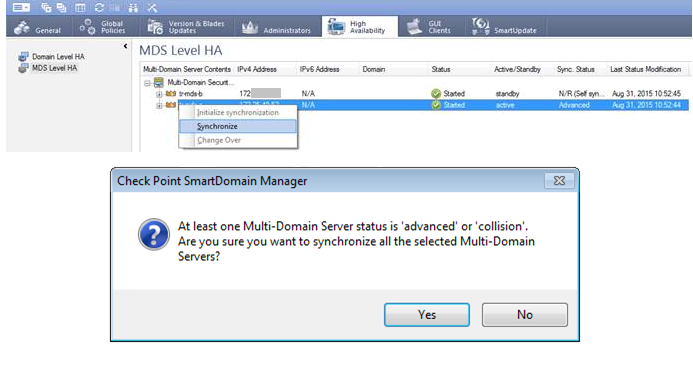The width and height of the screenshot is (693, 367).
Task: Click the crossed tools settings icon
Action: [152, 8]
